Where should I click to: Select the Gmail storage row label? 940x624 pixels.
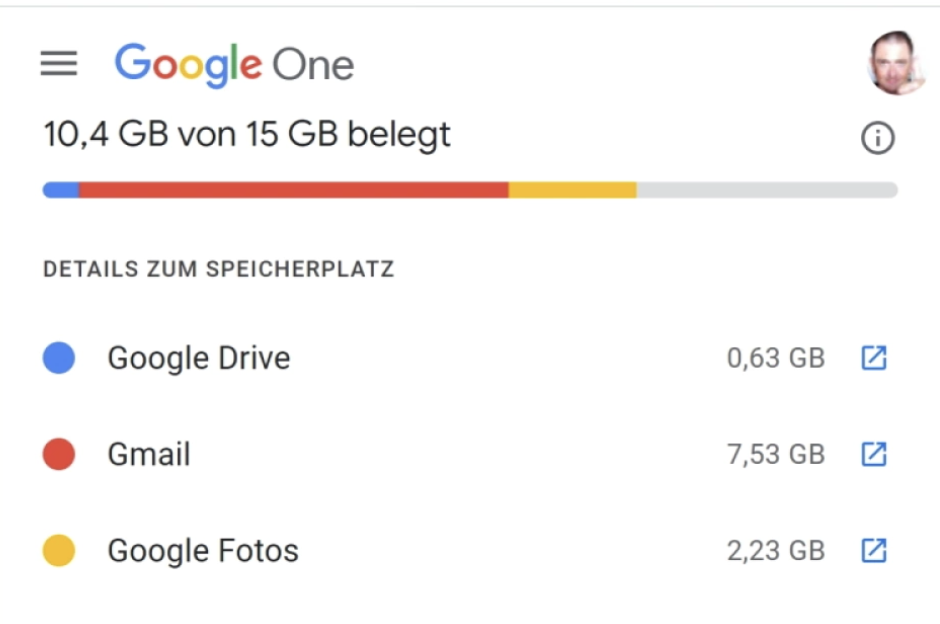pyautogui.click(x=149, y=455)
